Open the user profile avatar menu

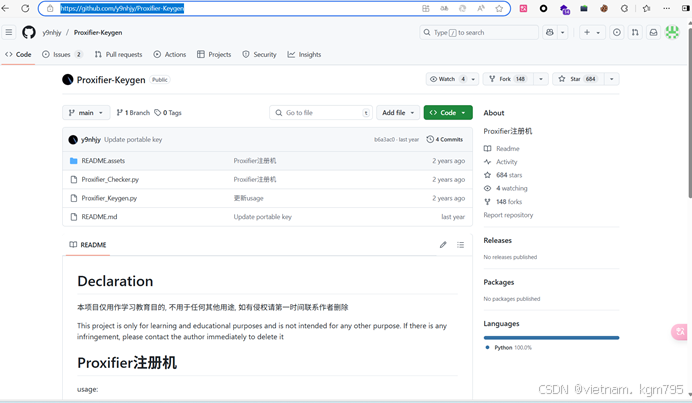[672, 32]
